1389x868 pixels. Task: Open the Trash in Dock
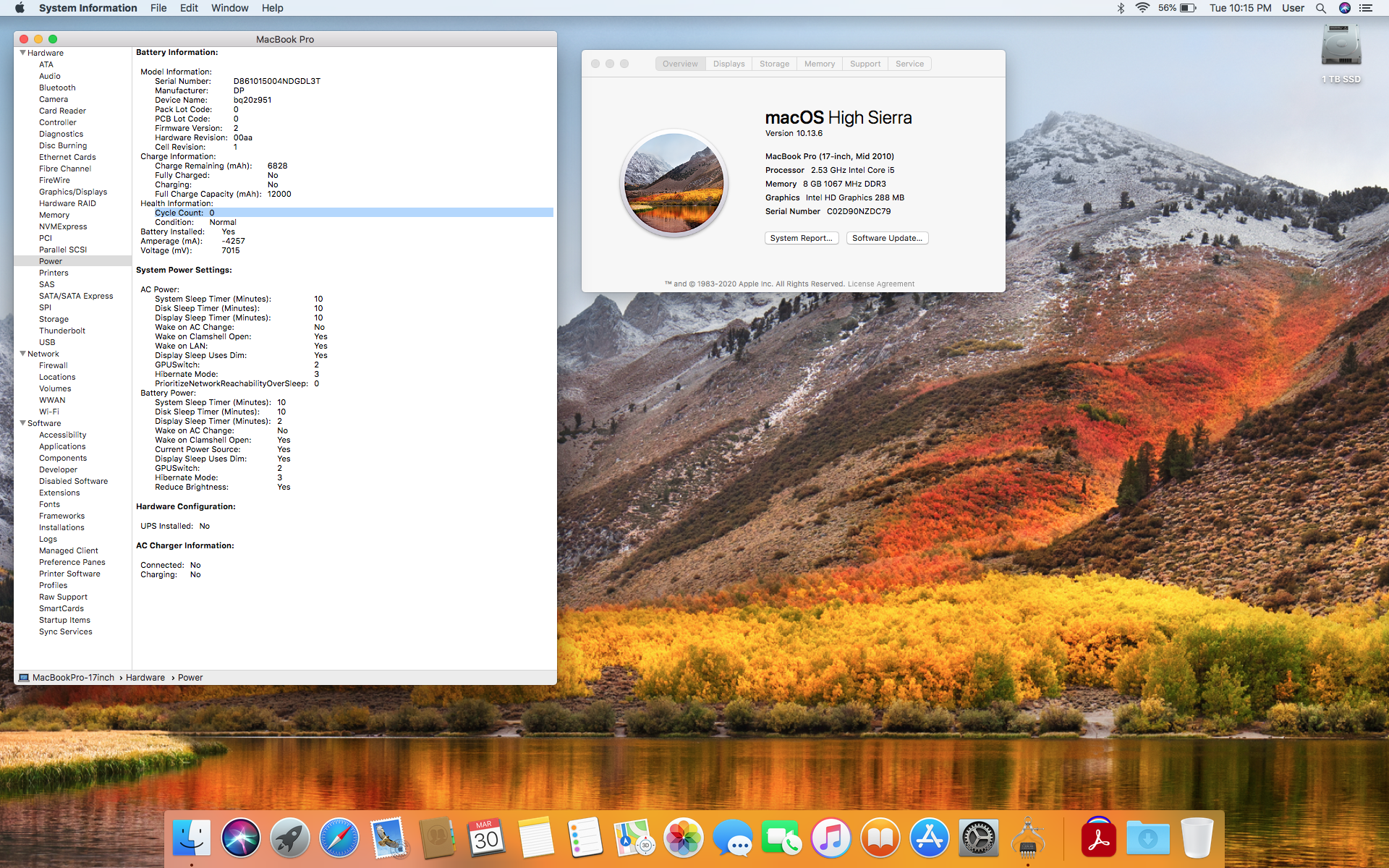click(x=1197, y=838)
